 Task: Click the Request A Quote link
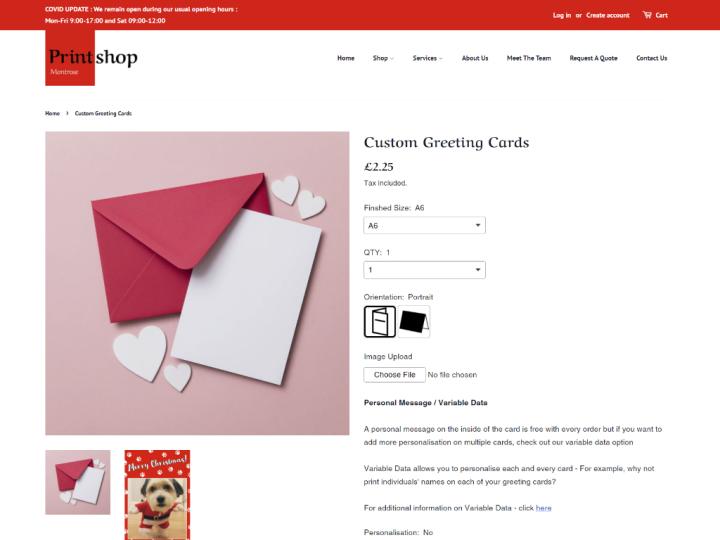point(593,58)
